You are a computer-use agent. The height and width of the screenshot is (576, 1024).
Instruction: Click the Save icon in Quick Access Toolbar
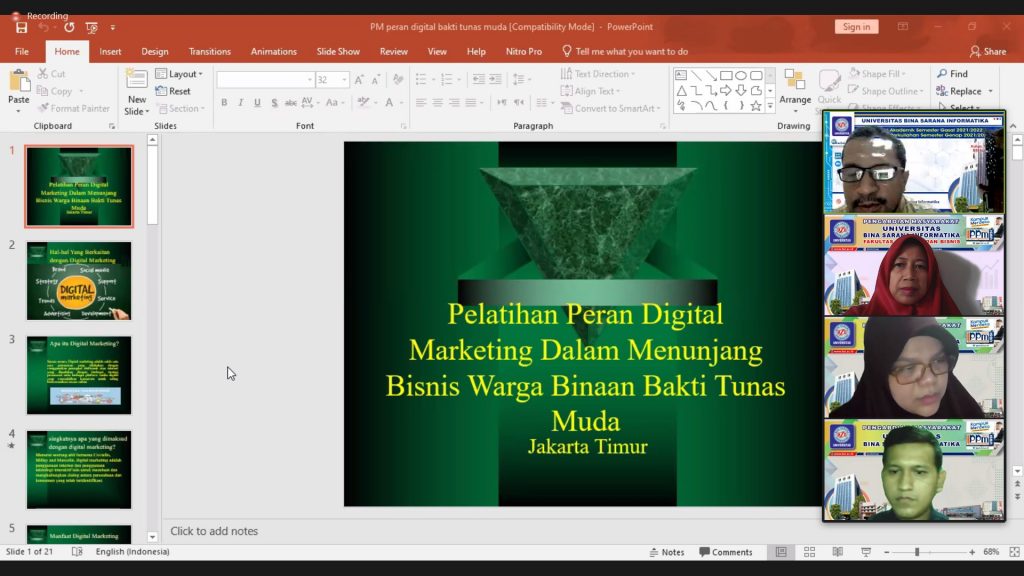pyautogui.click(x=22, y=28)
